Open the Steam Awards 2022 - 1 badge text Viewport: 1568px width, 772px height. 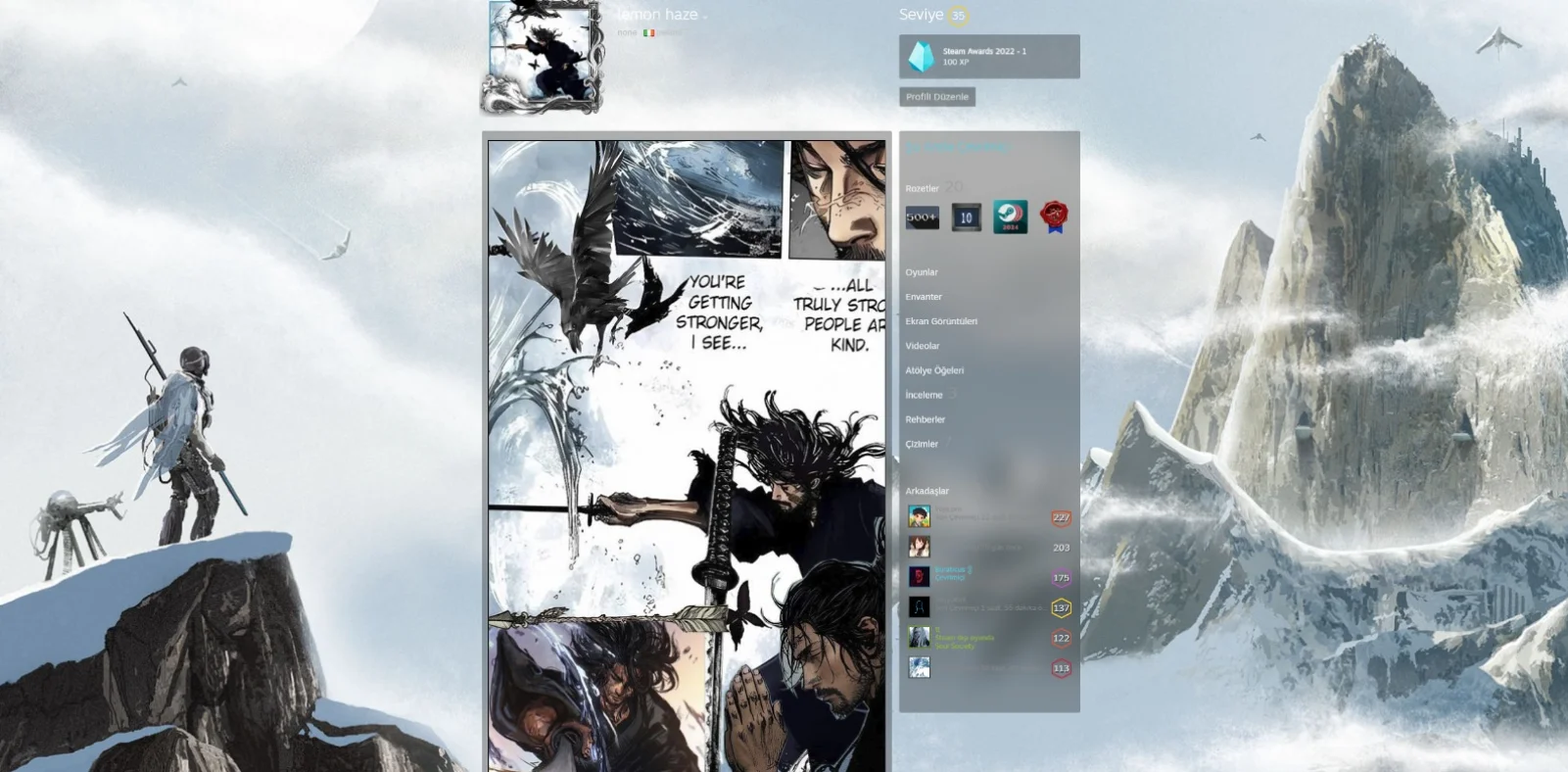(984, 51)
